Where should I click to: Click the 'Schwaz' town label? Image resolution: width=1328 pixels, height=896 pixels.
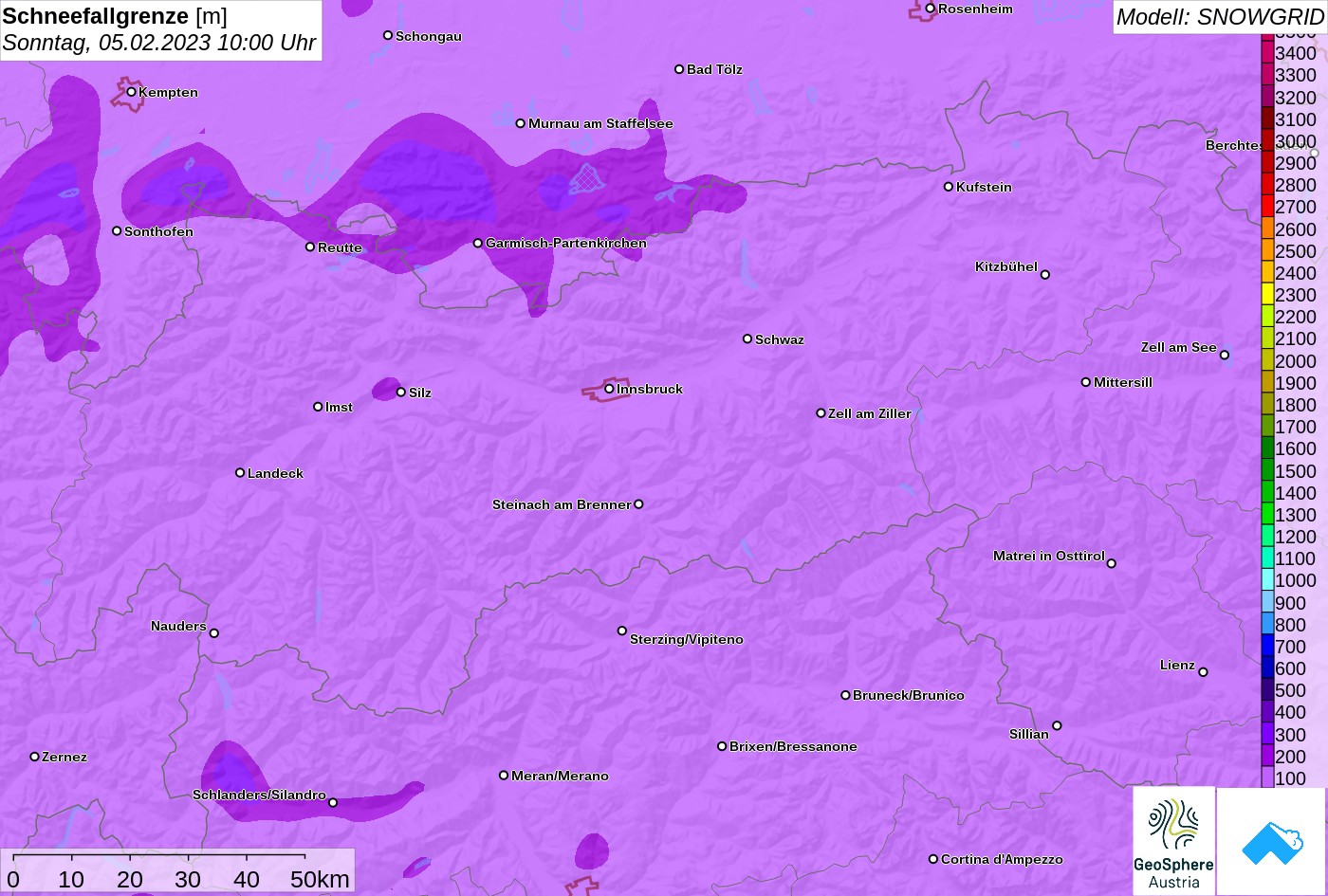click(780, 339)
